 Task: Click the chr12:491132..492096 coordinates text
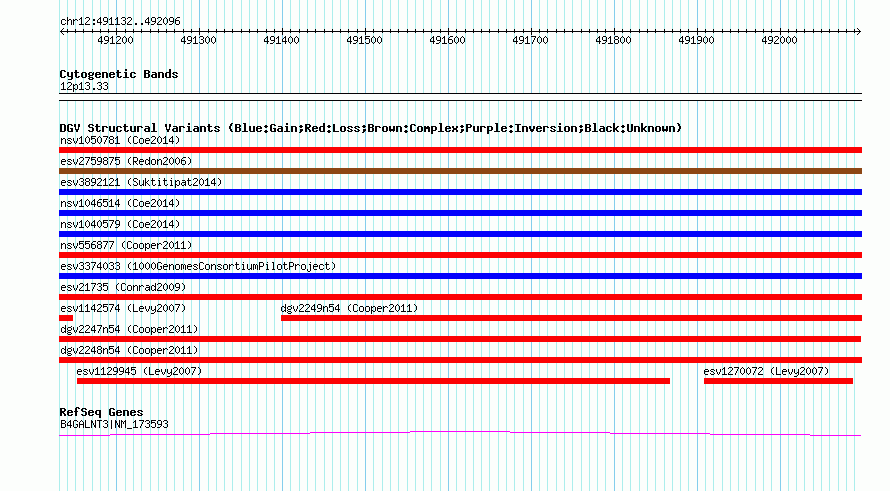[x=120, y=22]
